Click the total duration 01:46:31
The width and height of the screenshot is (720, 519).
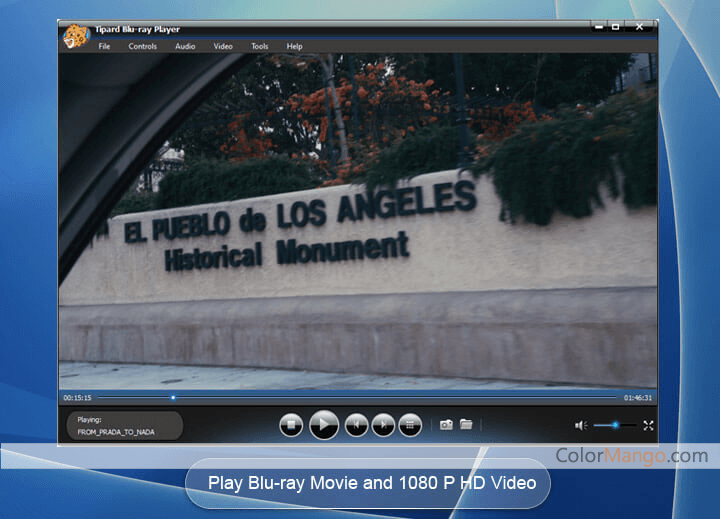pyautogui.click(x=638, y=398)
